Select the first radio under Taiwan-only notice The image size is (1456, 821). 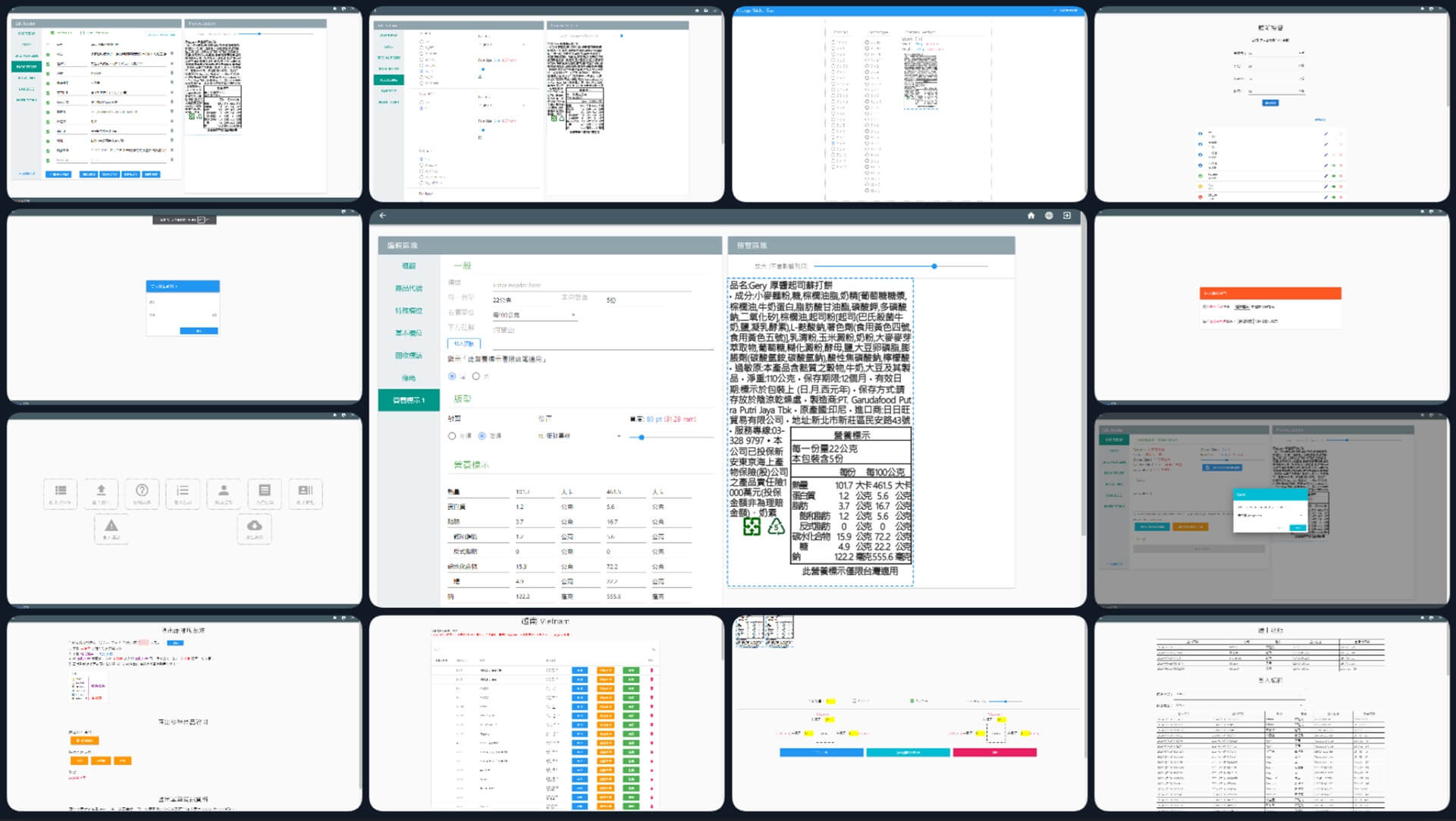click(x=452, y=376)
